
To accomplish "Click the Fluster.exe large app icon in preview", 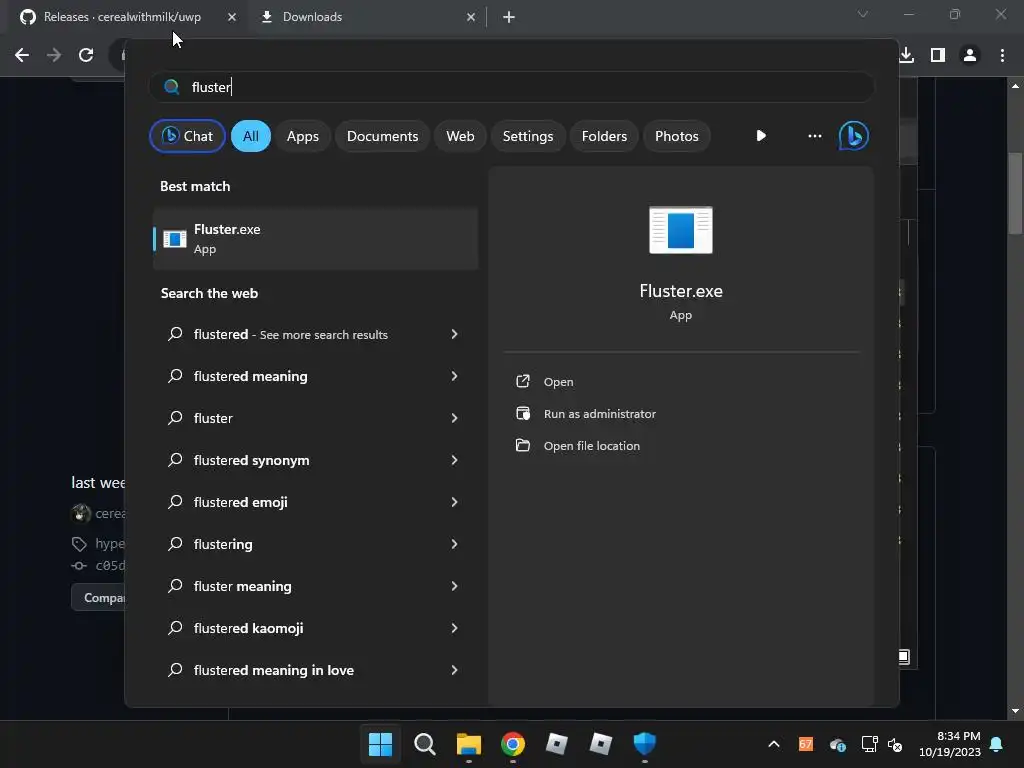I will [x=680, y=230].
